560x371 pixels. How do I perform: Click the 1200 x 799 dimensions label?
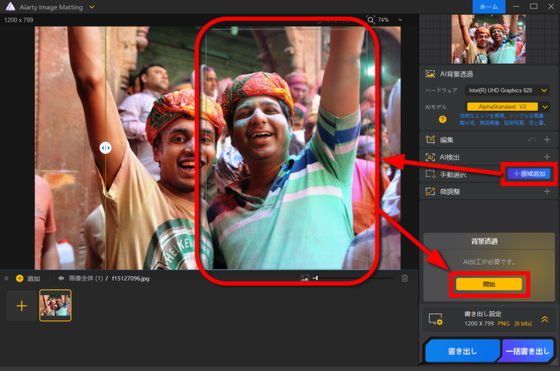click(x=19, y=20)
